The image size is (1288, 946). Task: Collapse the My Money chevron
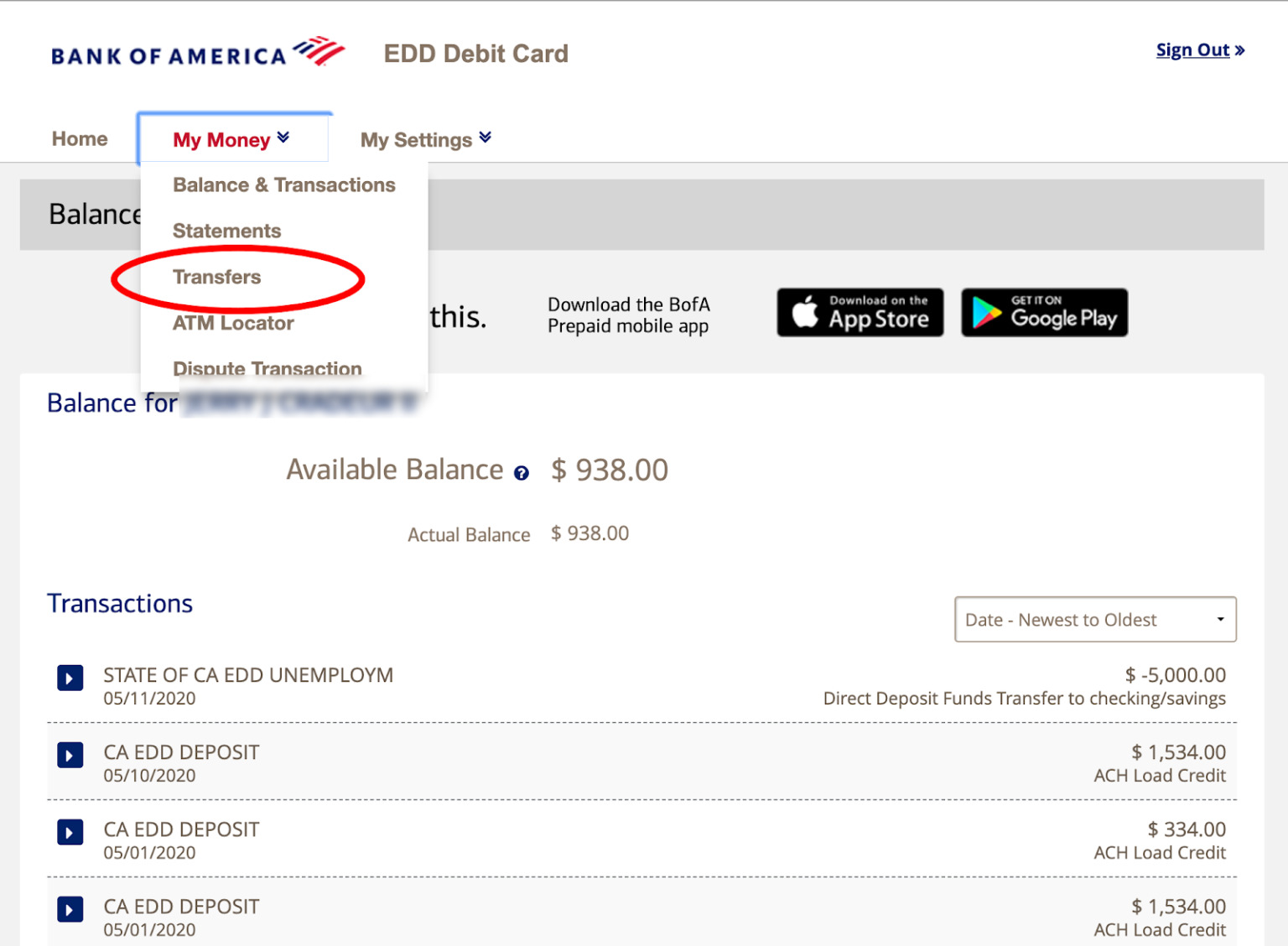point(283,137)
